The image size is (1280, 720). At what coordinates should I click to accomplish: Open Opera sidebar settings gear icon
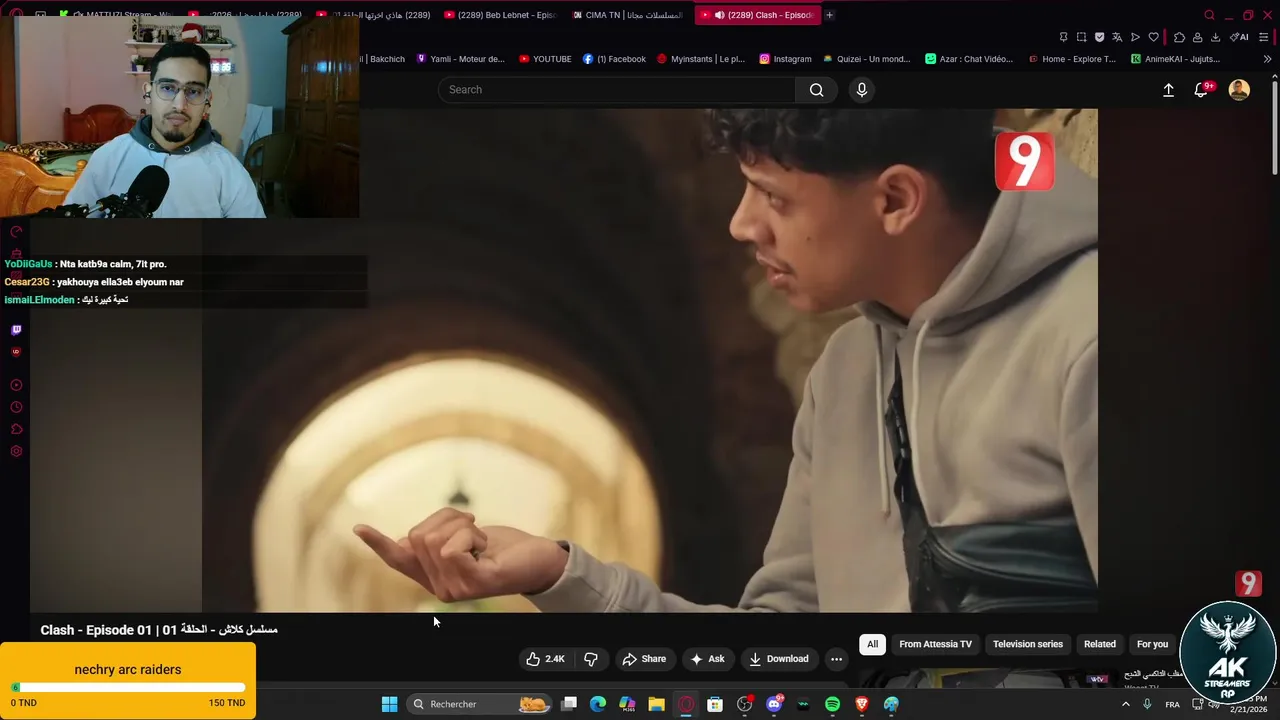click(16, 451)
